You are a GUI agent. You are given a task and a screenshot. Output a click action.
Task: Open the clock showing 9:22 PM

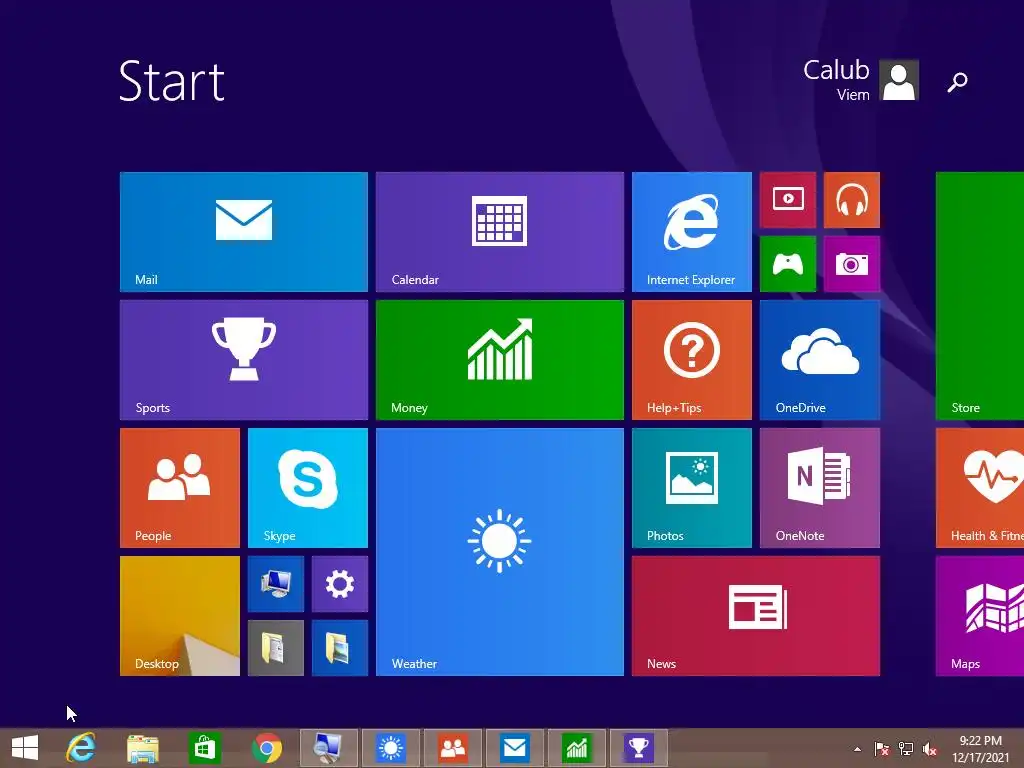[980, 749]
